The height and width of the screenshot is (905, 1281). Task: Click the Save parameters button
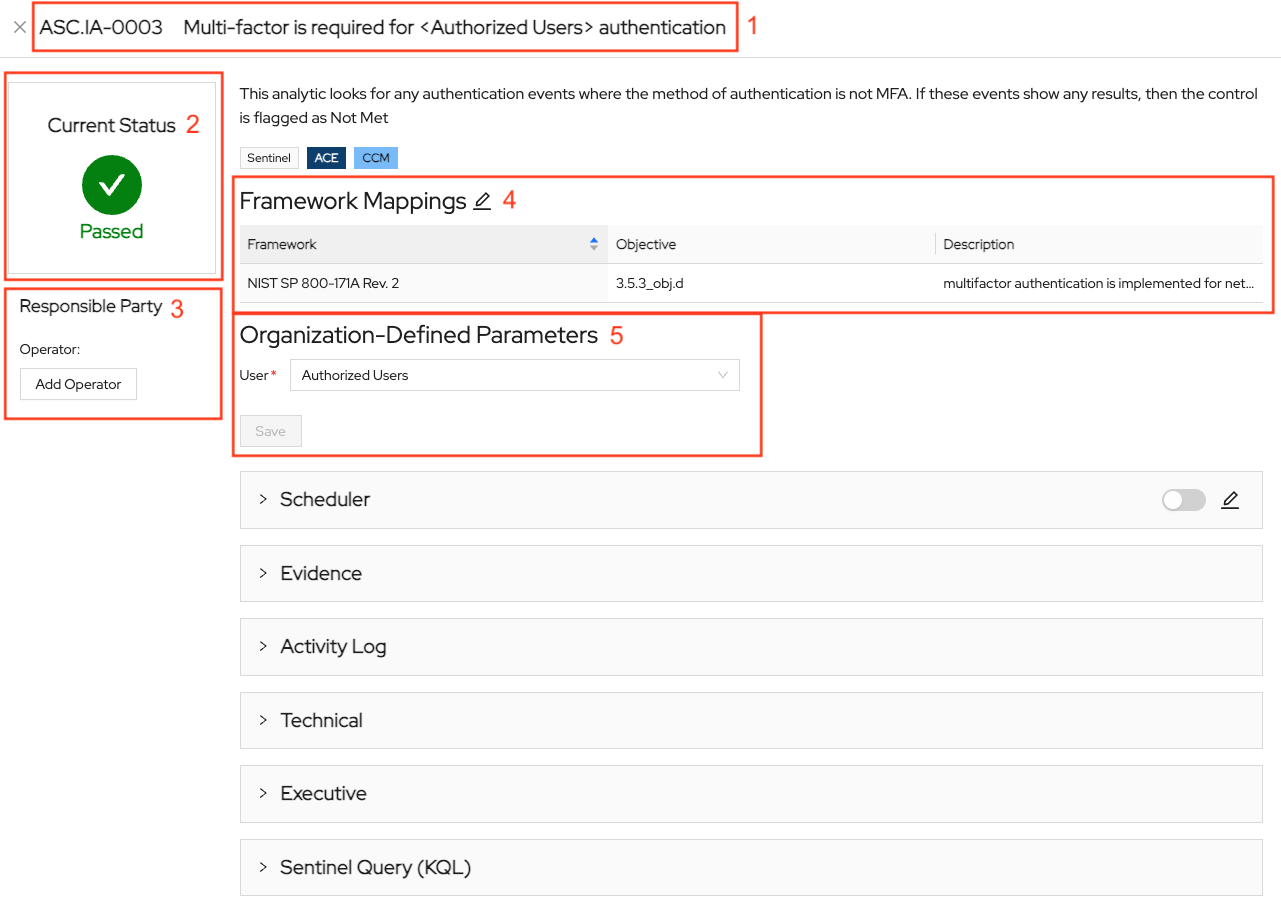click(271, 431)
